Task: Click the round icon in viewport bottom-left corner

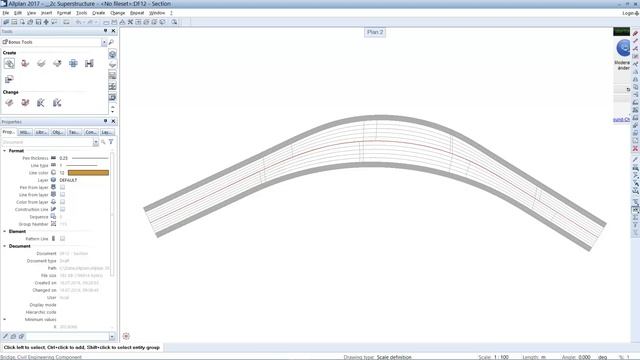Action: click(126, 336)
